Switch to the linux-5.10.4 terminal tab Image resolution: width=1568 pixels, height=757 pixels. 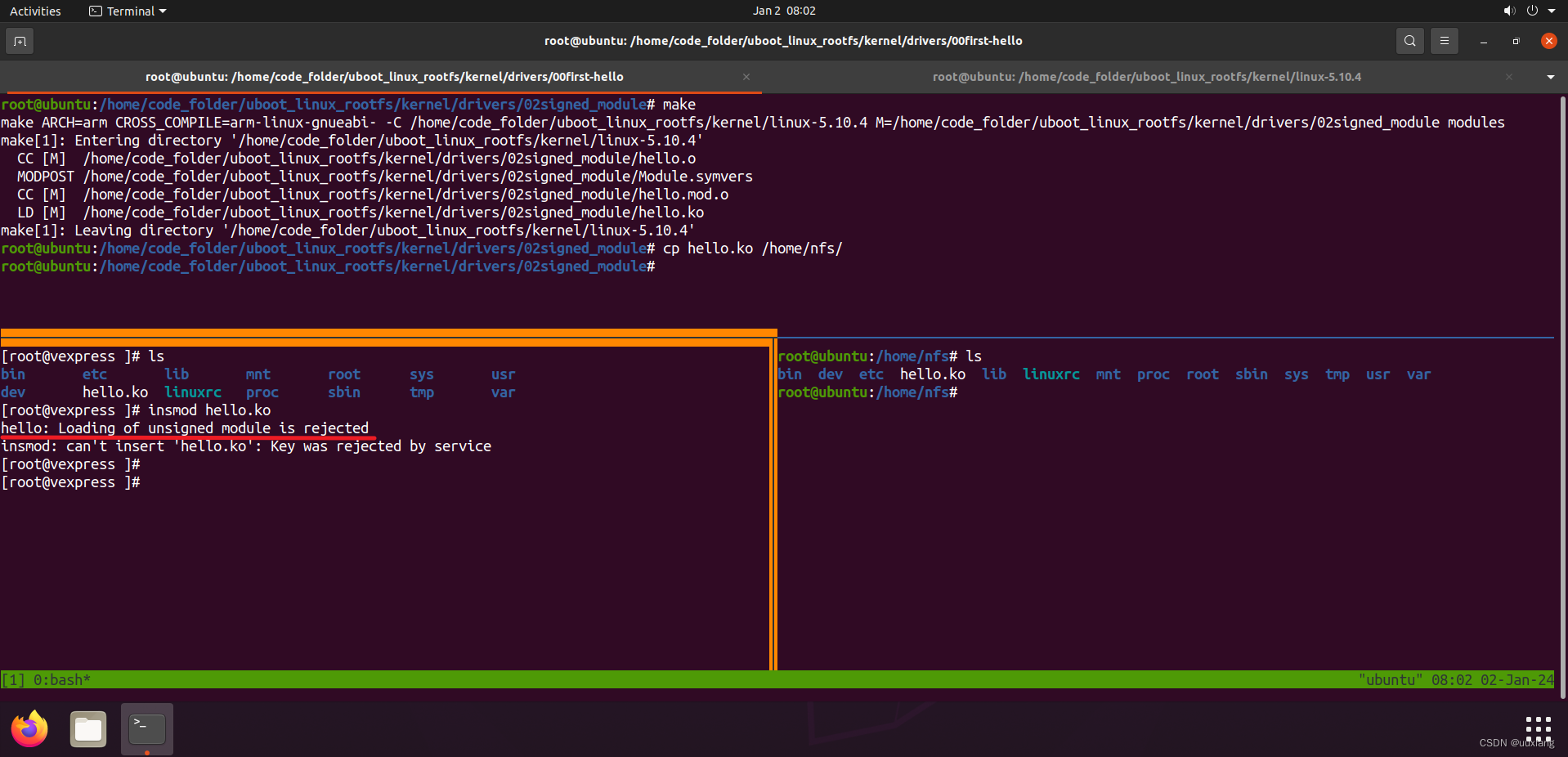[x=1146, y=77]
